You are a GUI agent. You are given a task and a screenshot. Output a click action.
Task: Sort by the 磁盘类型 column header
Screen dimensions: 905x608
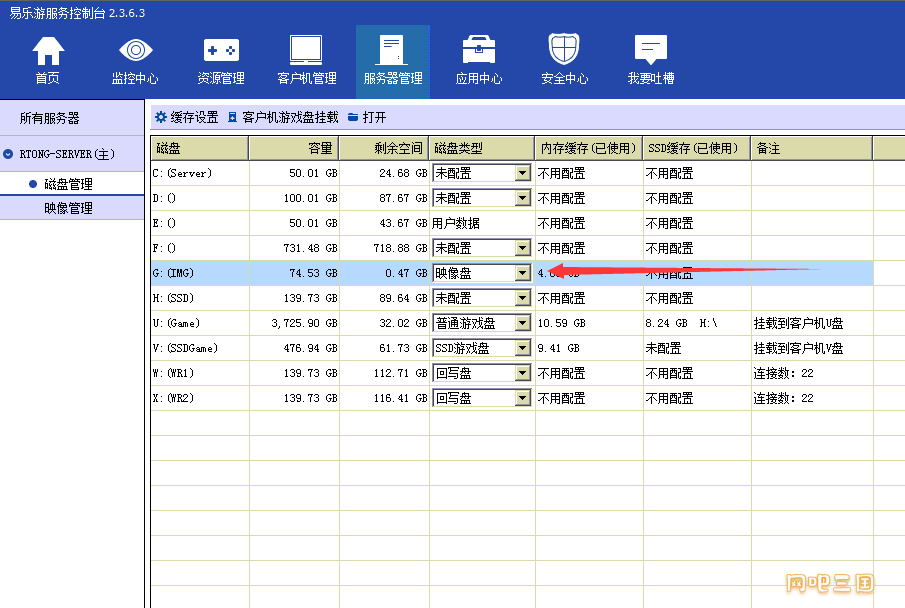[x=481, y=148]
